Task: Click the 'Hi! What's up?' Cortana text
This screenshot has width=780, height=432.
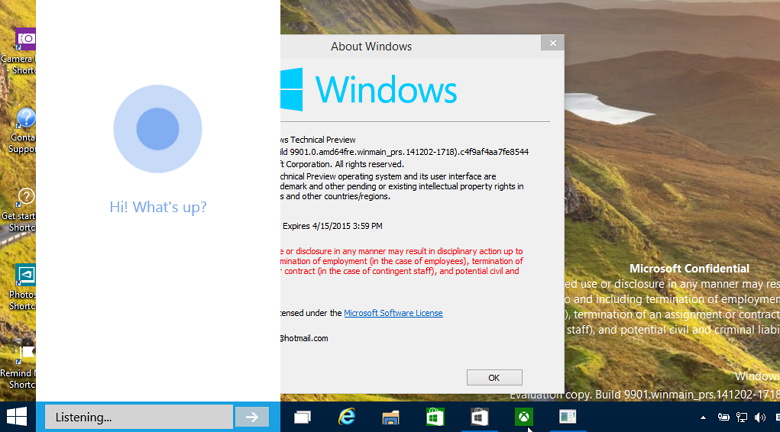Action: [158, 207]
